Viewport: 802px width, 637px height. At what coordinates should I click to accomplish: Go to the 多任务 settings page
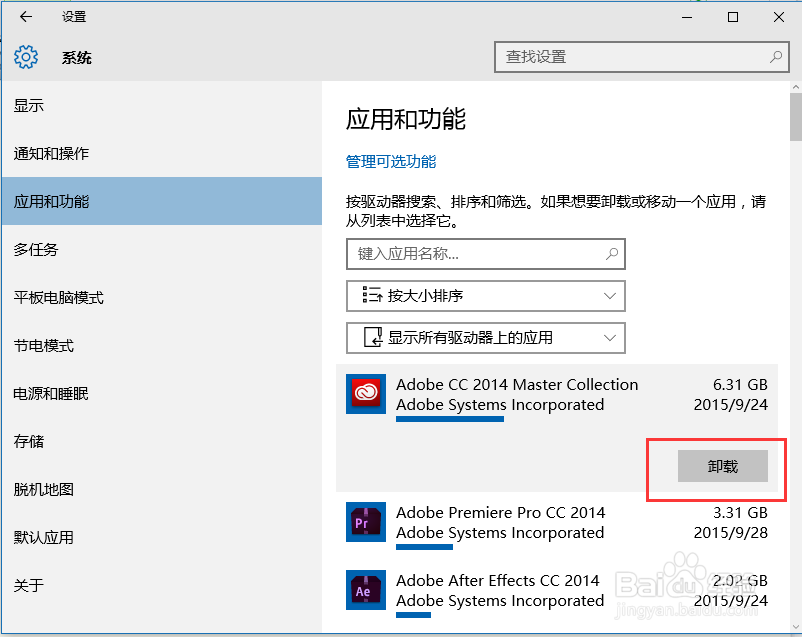[x=36, y=250]
